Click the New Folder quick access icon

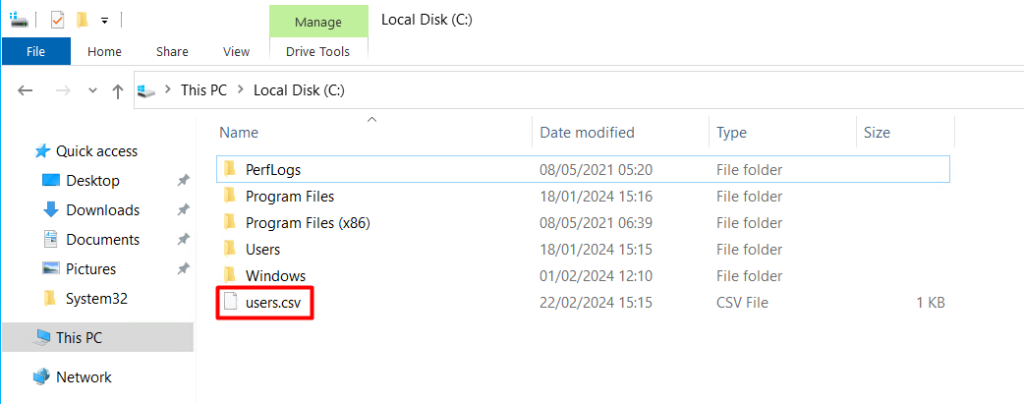tap(82, 19)
